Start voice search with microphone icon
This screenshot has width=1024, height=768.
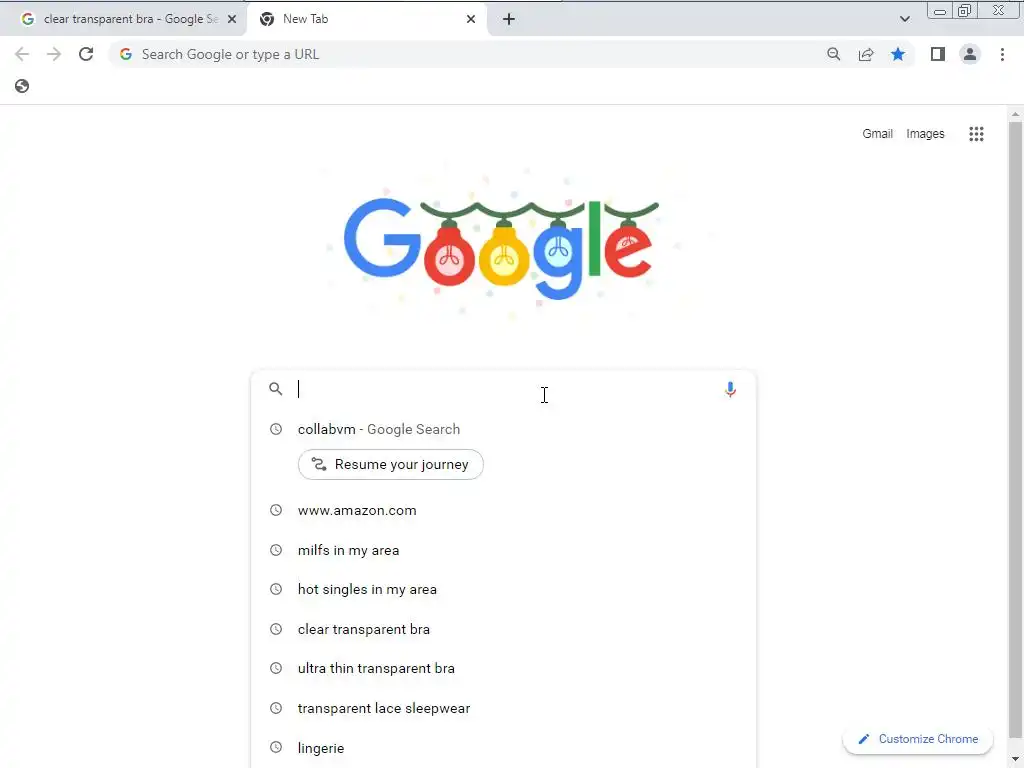[x=730, y=390]
